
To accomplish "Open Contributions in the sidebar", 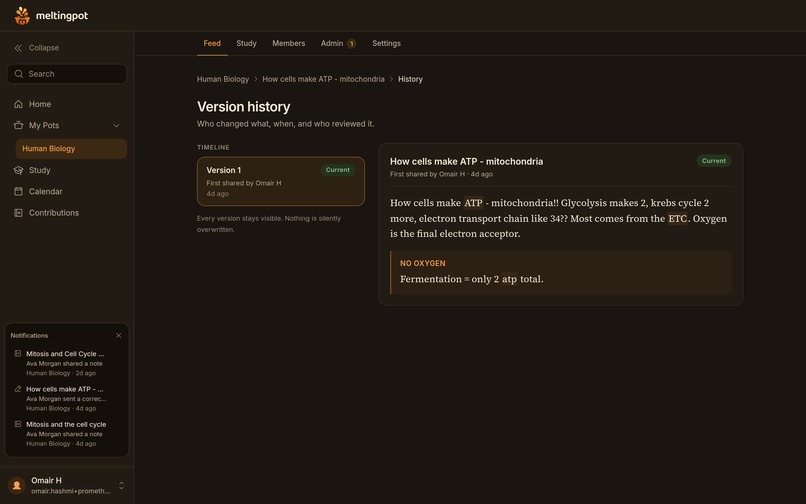I will point(67,212).
